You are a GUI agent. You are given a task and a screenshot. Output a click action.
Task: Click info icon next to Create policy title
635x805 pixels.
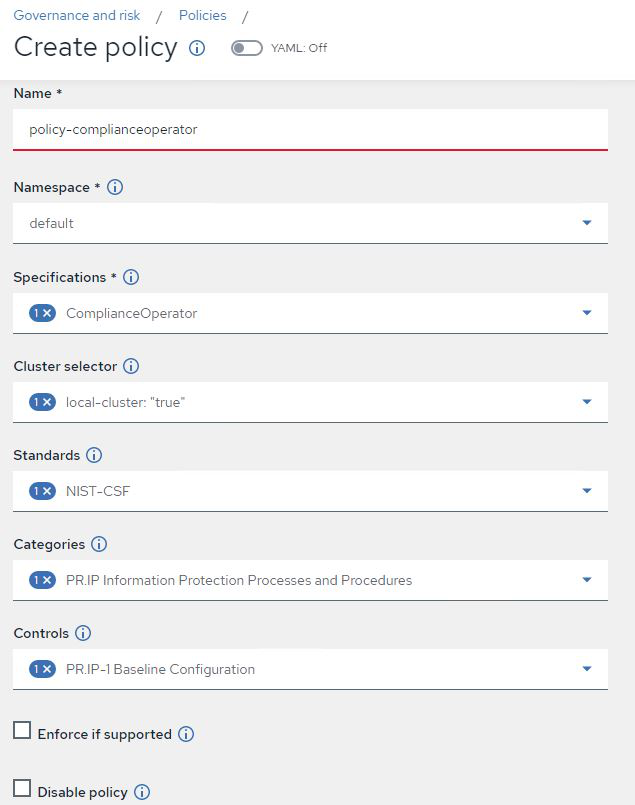(x=197, y=48)
